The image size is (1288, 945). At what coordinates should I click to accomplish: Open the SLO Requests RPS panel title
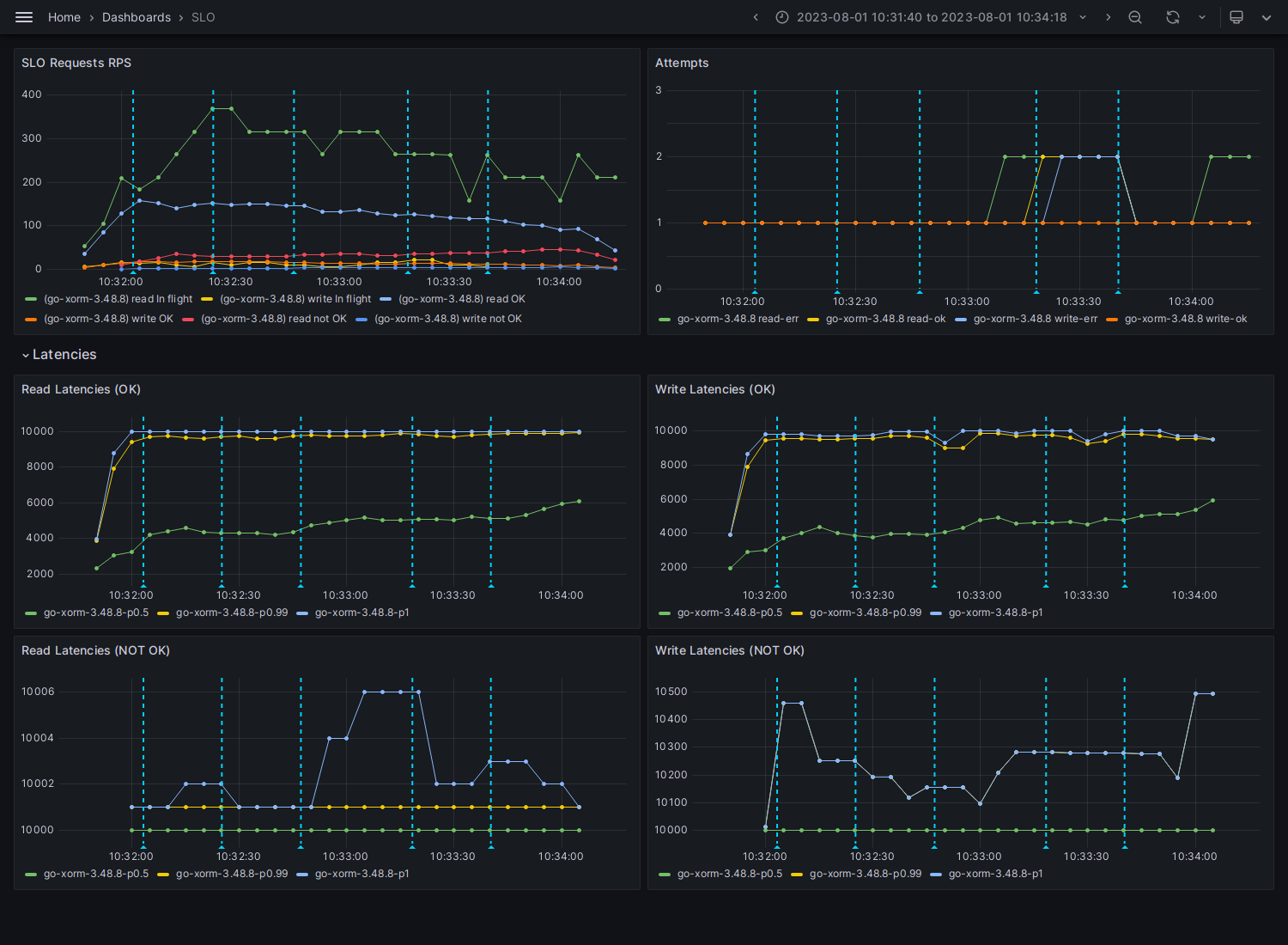coord(76,63)
